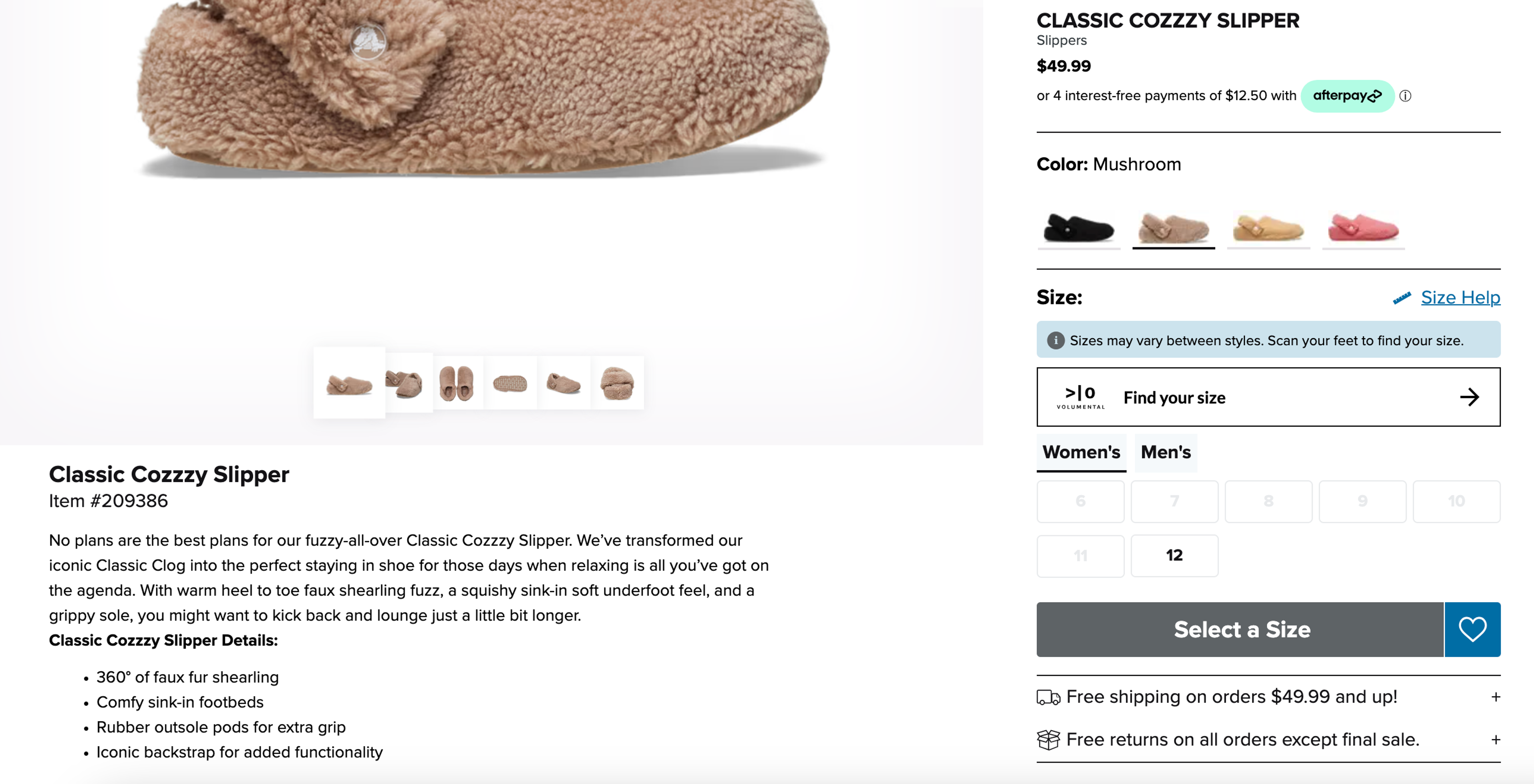
Task: Select women's size 9
Action: 1363,501
